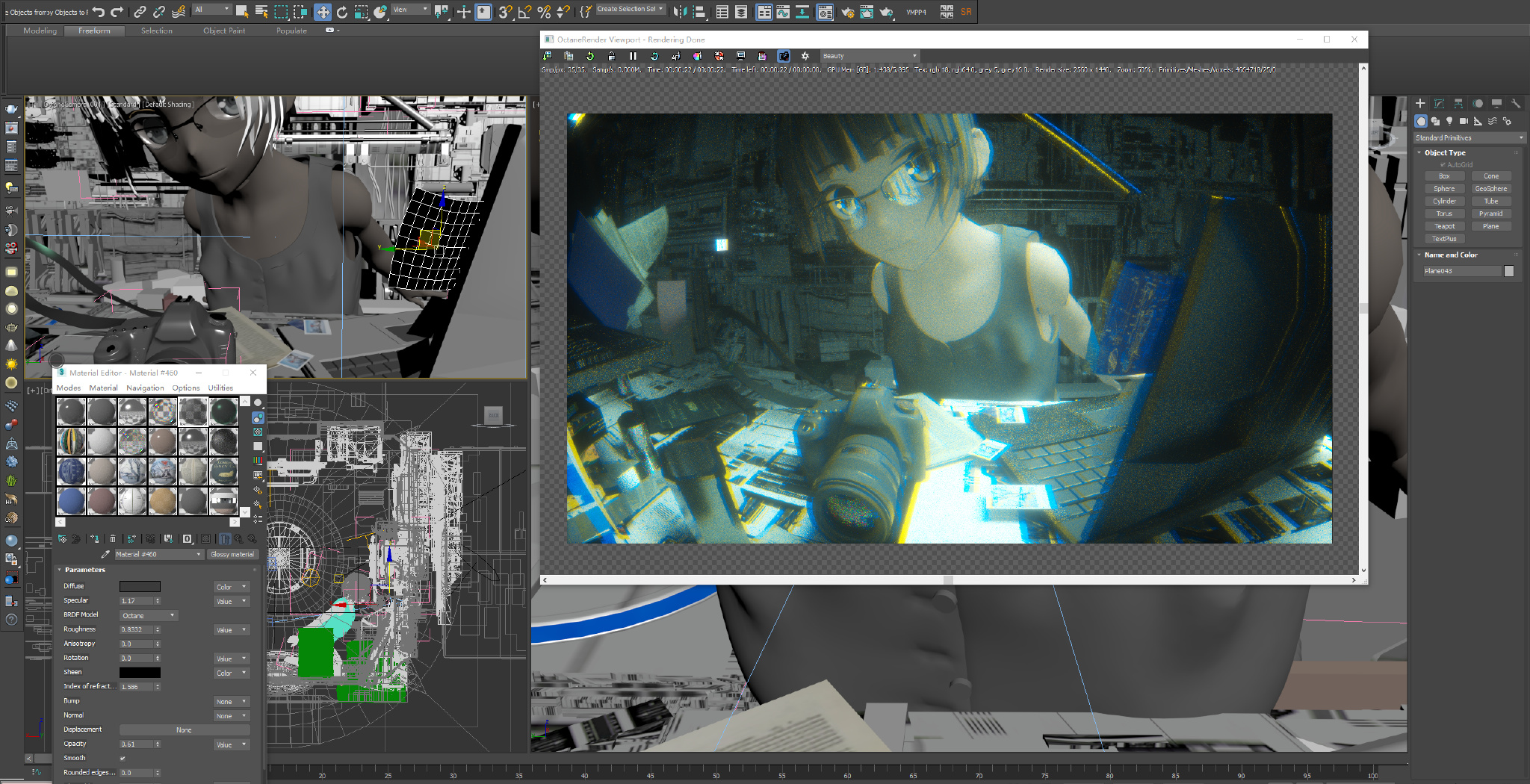
Task: Switch to the Modeling ribbon tab
Action: click(x=40, y=31)
